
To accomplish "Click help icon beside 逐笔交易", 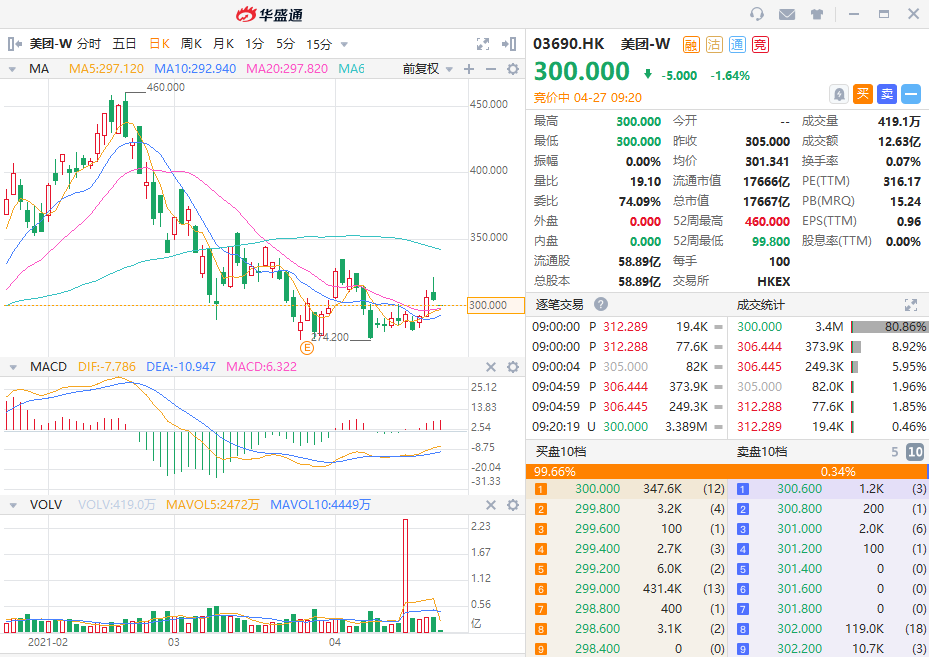I will pos(601,304).
